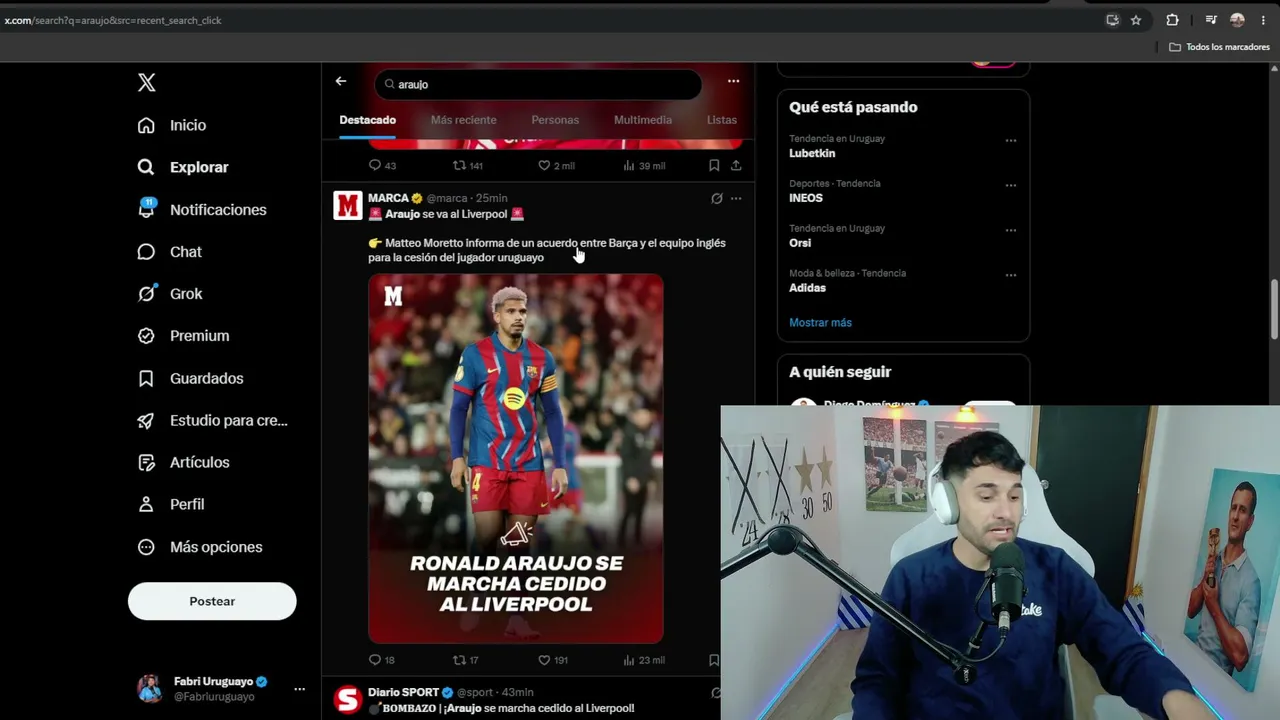1280x720 pixels.
Task: Click the 25min timestamp on MARCA tweet
Action: click(x=491, y=198)
